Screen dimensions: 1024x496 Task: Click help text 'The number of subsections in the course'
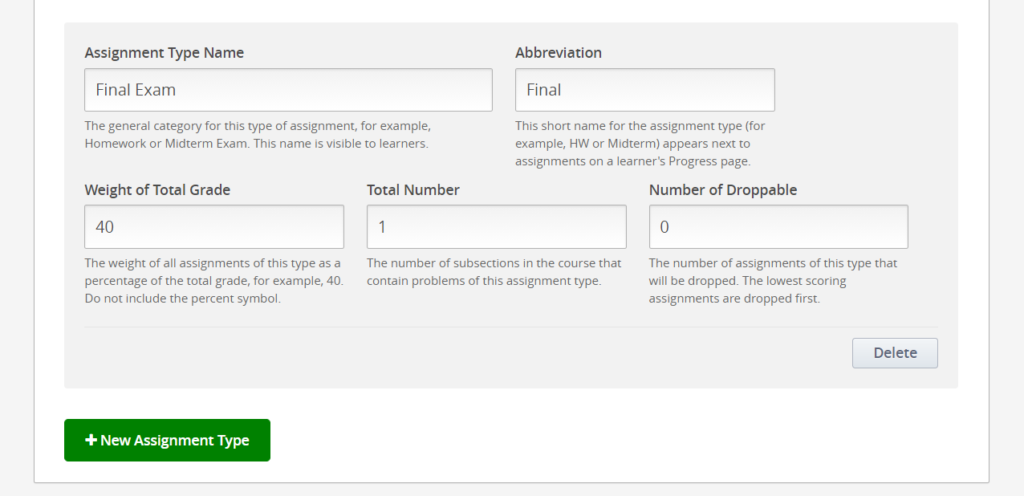[494, 272]
